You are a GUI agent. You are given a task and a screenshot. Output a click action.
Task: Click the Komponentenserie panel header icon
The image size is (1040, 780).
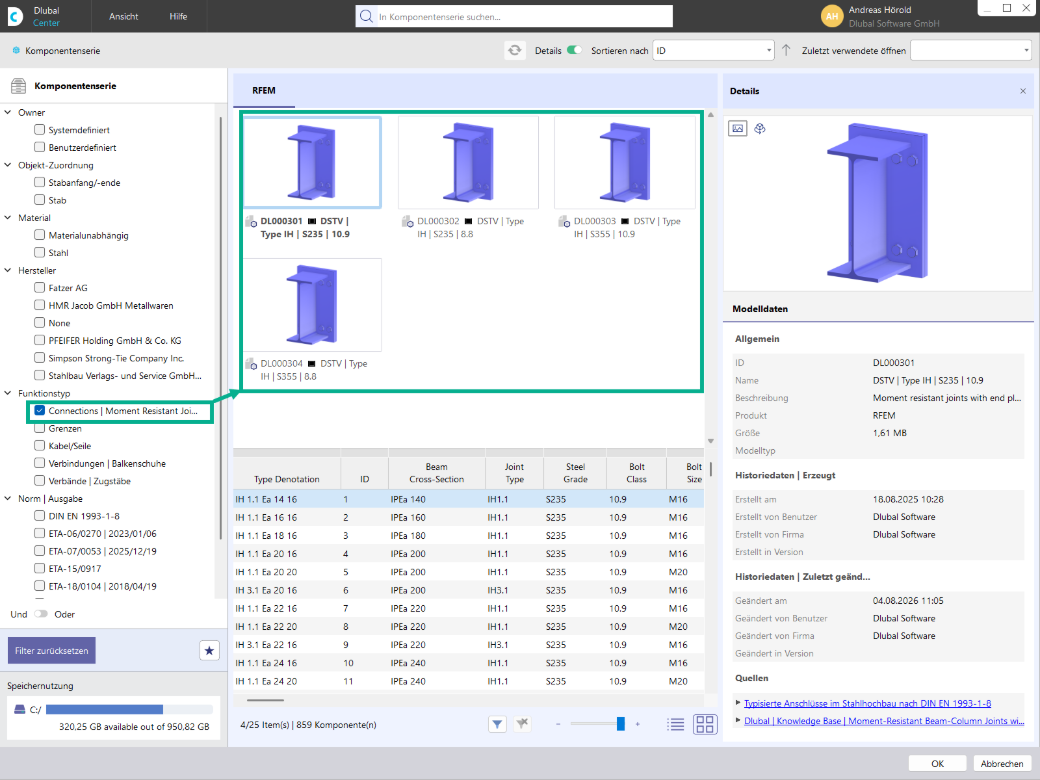[19, 86]
